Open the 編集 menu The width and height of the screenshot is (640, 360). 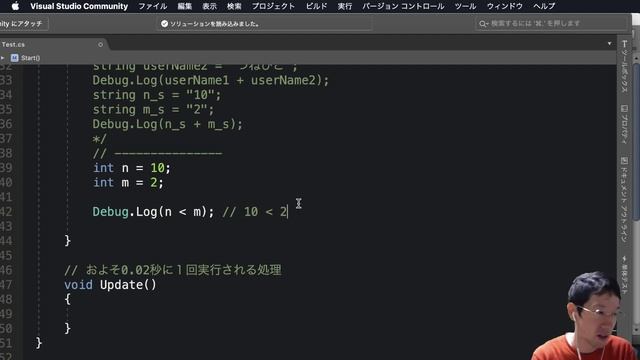point(184,6)
